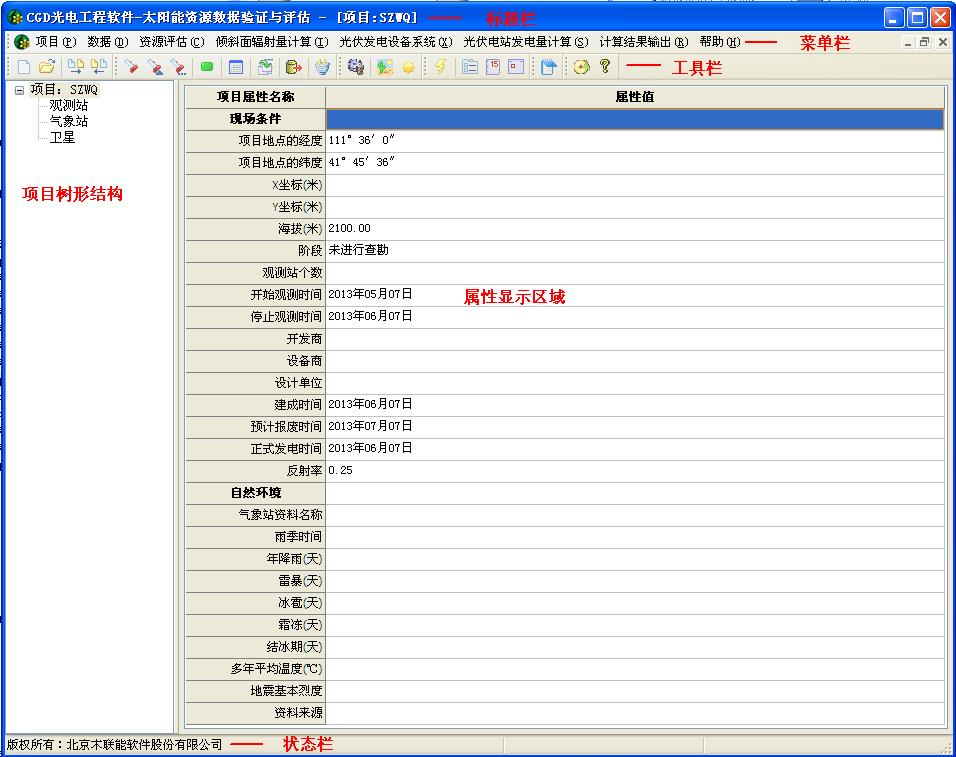
Task: Click the yellow lightning bolt icon
Action: [440, 67]
